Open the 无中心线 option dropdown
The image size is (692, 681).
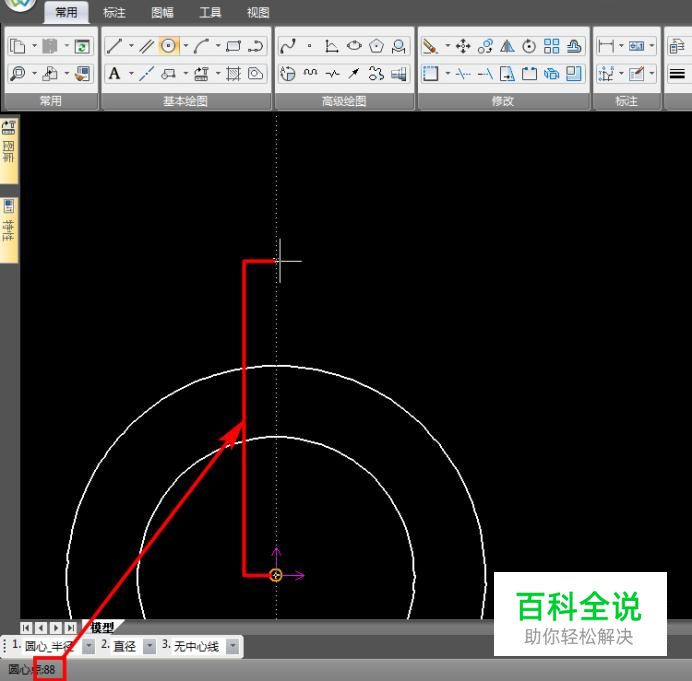pyautogui.click(x=232, y=647)
